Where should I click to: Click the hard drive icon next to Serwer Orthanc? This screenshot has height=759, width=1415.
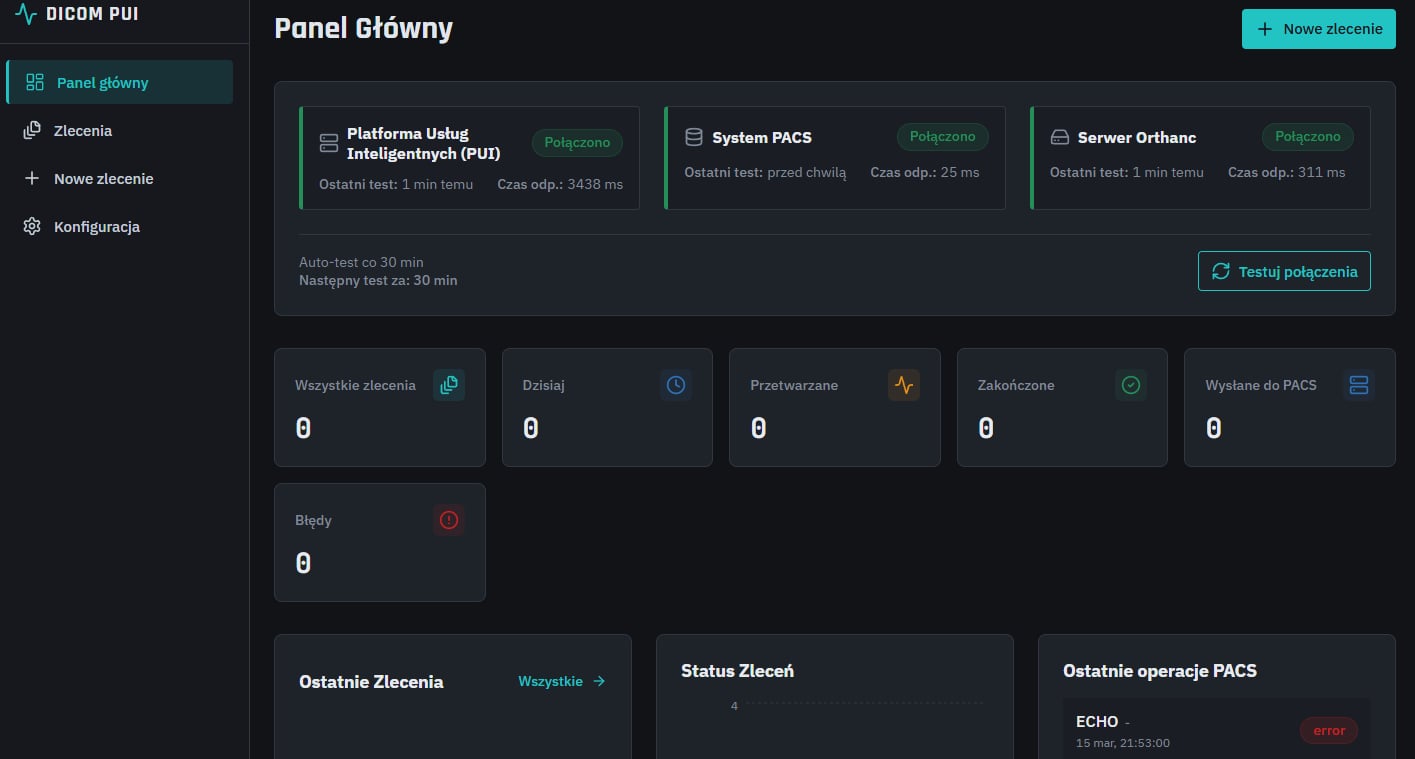click(x=1060, y=137)
